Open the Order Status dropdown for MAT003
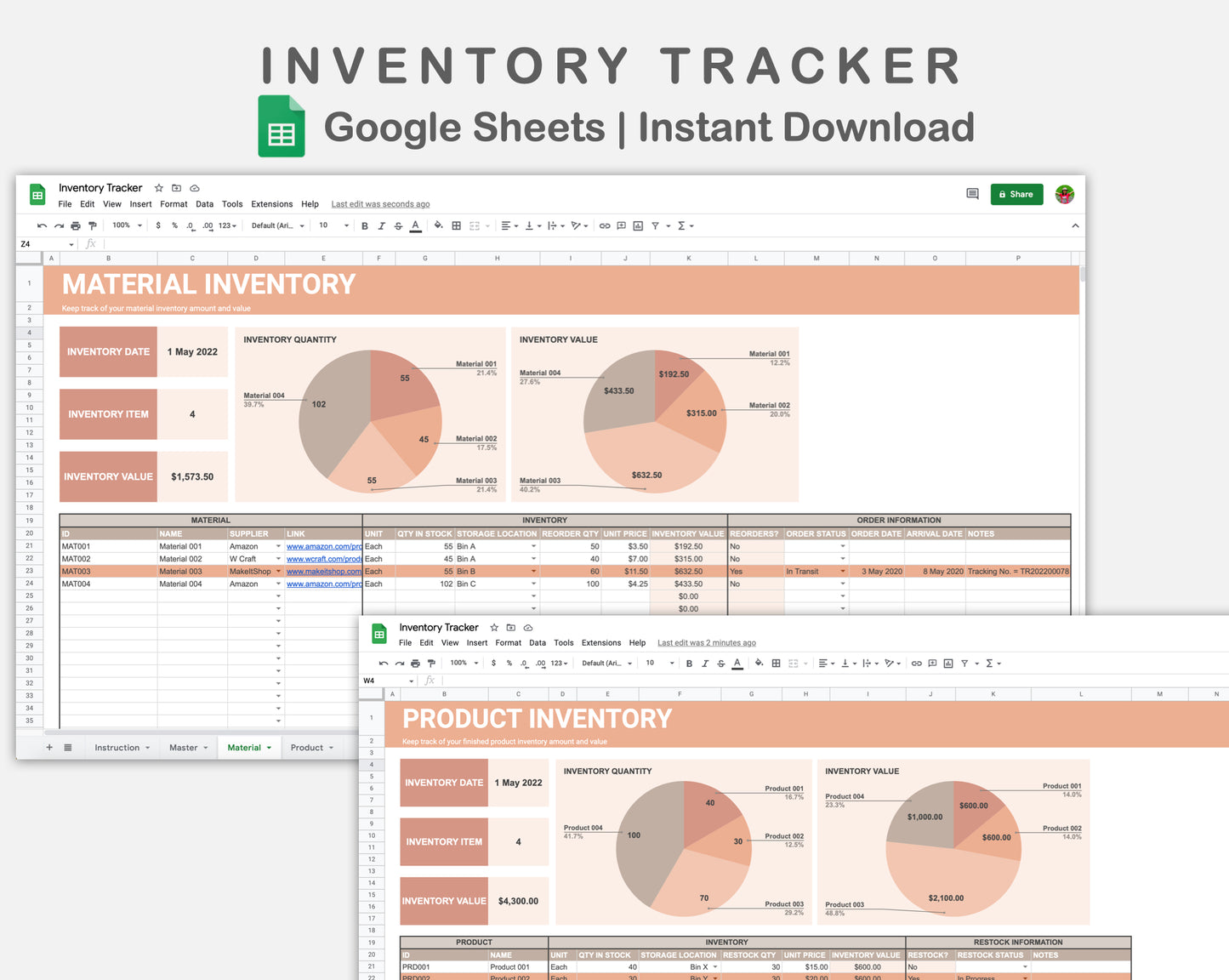Screen dimensions: 1229x980 (x=842, y=571)
